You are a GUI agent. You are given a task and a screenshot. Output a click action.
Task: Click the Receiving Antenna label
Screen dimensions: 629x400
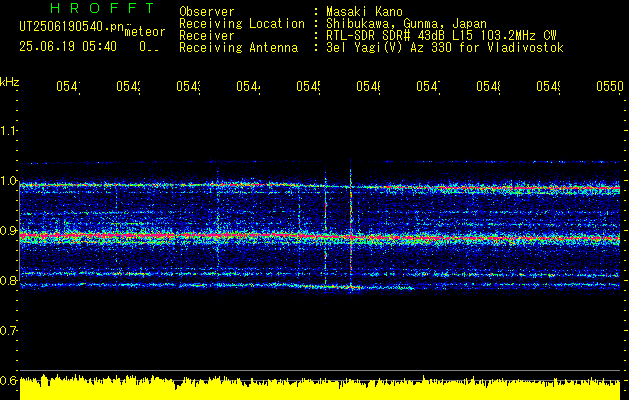pyautogui.click(x=238, y=48)
